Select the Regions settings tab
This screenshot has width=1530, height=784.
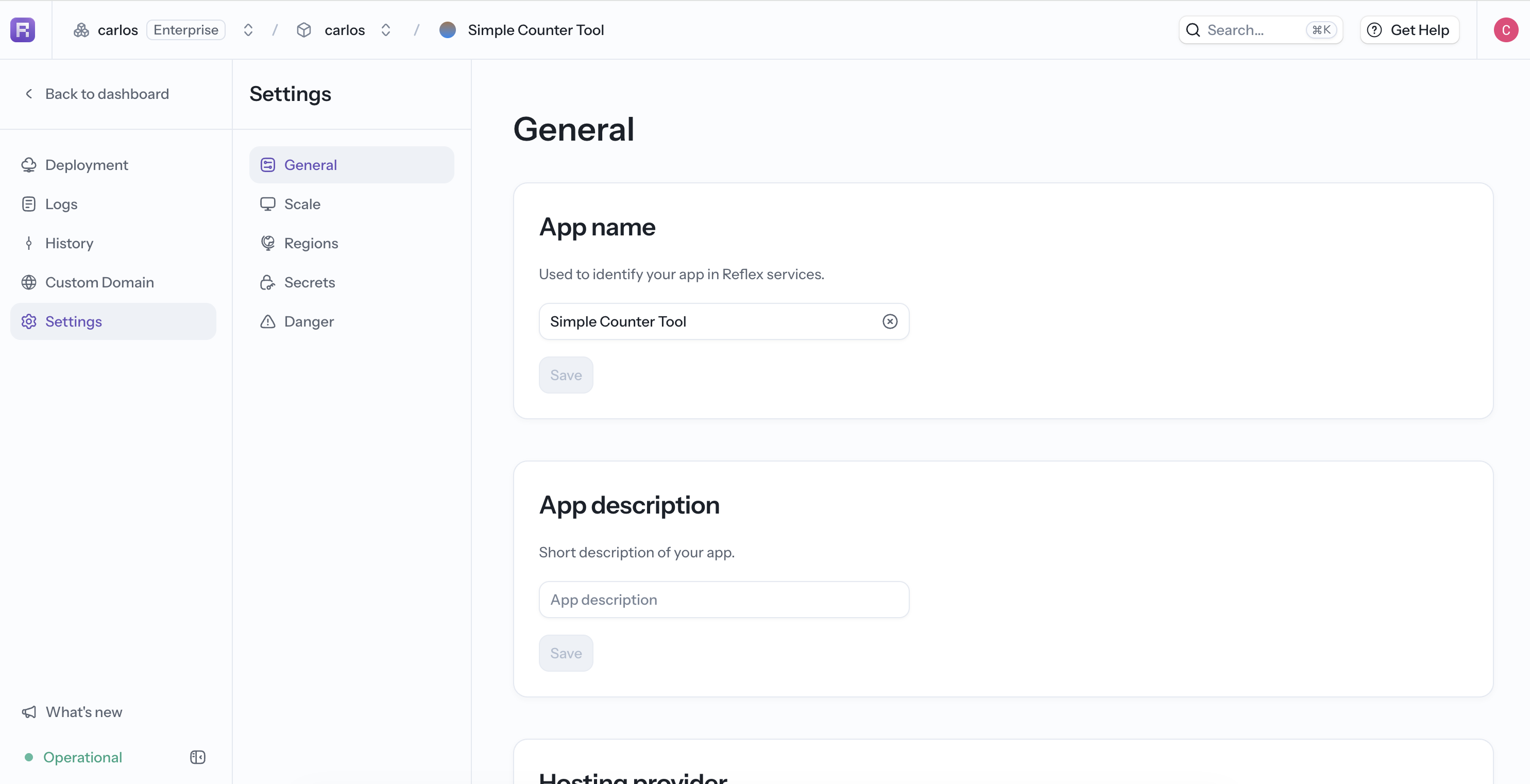pyautogui.click(x=352, y=243)
